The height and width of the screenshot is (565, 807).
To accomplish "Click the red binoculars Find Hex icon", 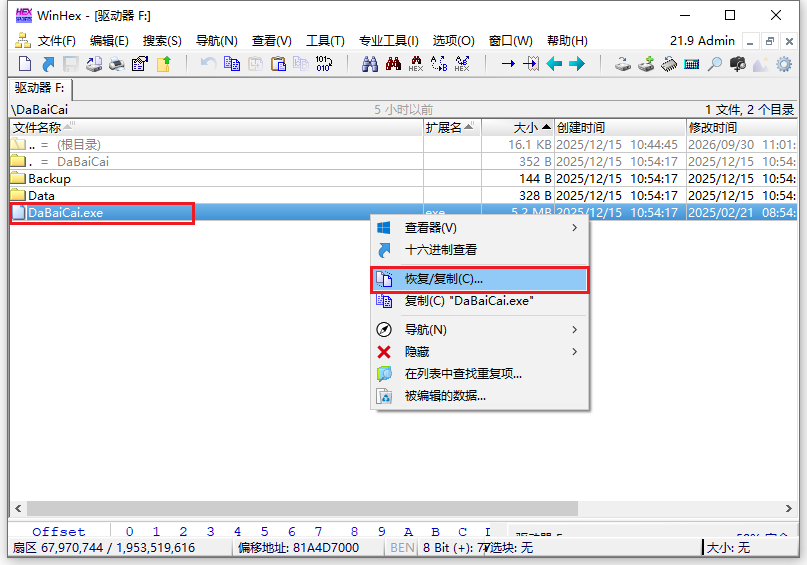I will (x=393, y=64).
